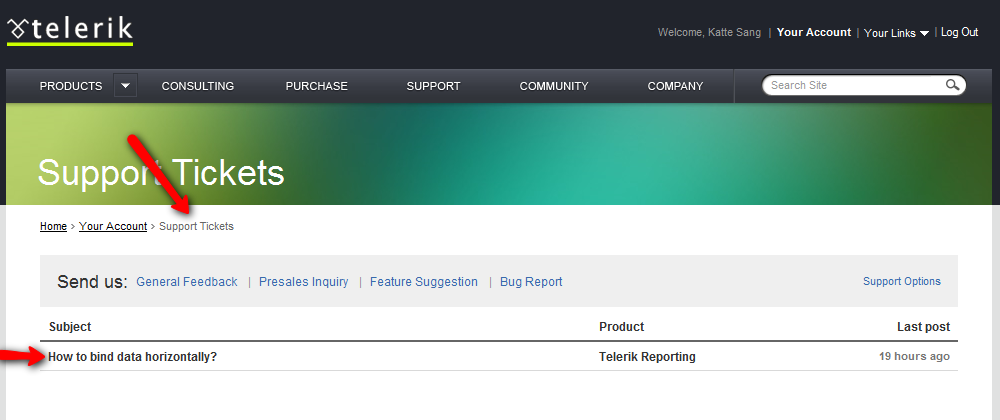Click Your Account breadcrumb link
Image resolution: width=1000 pixels, height=420 pixels.
[x=113, y=226]
